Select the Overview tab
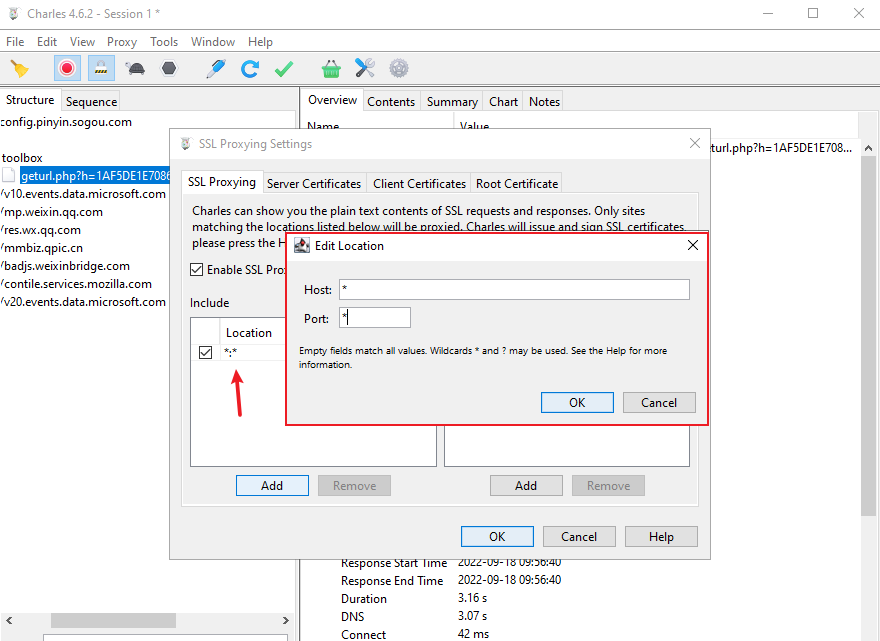 coord(332,100)
